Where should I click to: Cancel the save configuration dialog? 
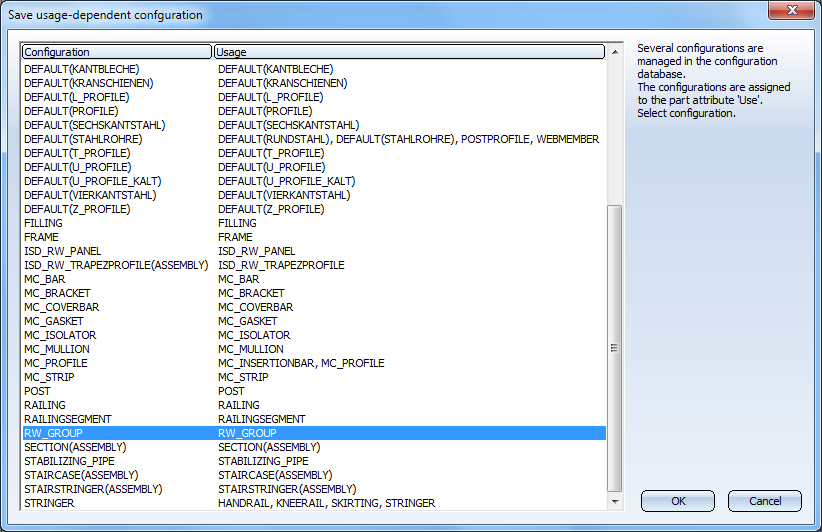coord(764,501)
